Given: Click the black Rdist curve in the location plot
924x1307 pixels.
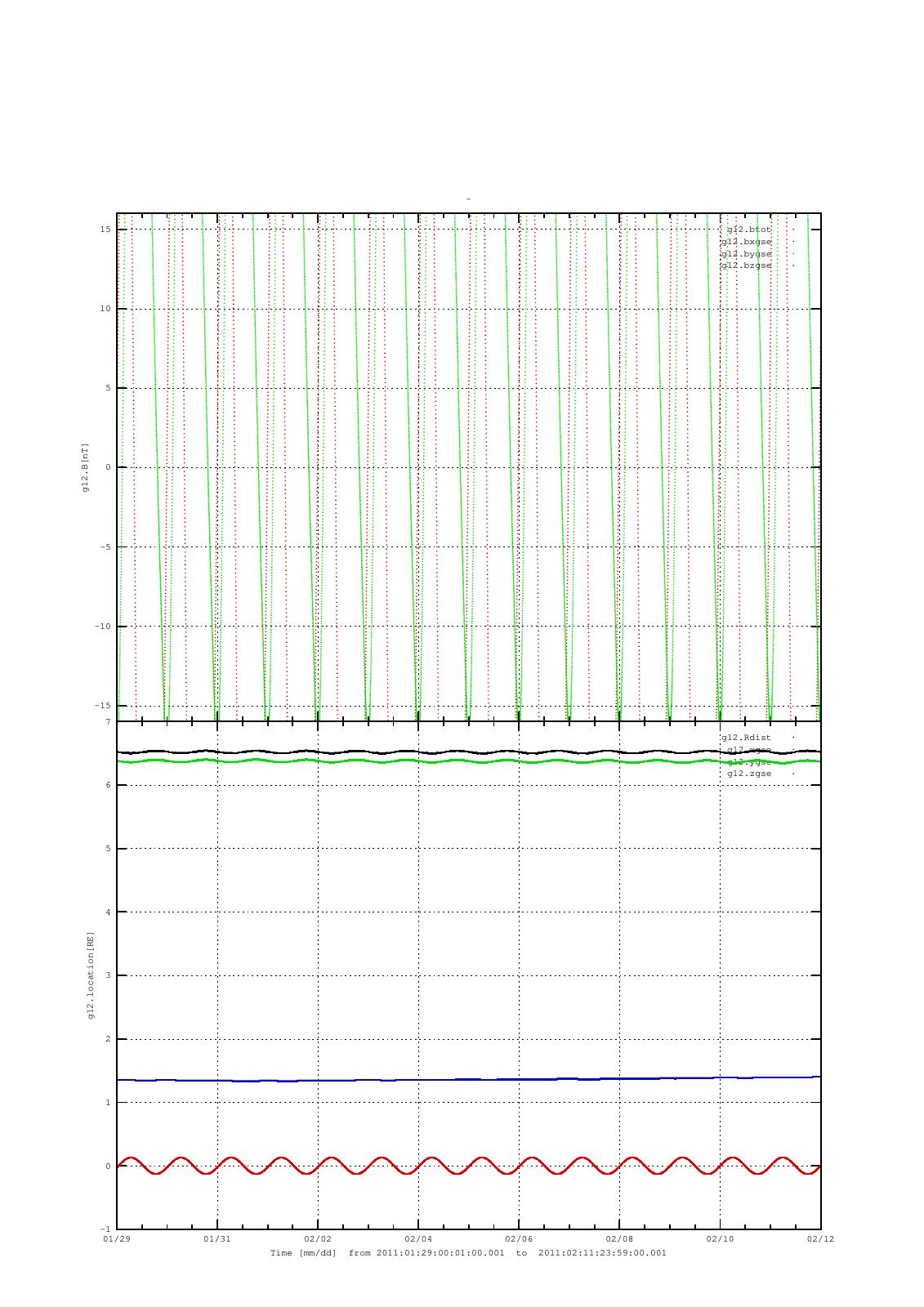Looking at the screenshot, I should 468,752.
